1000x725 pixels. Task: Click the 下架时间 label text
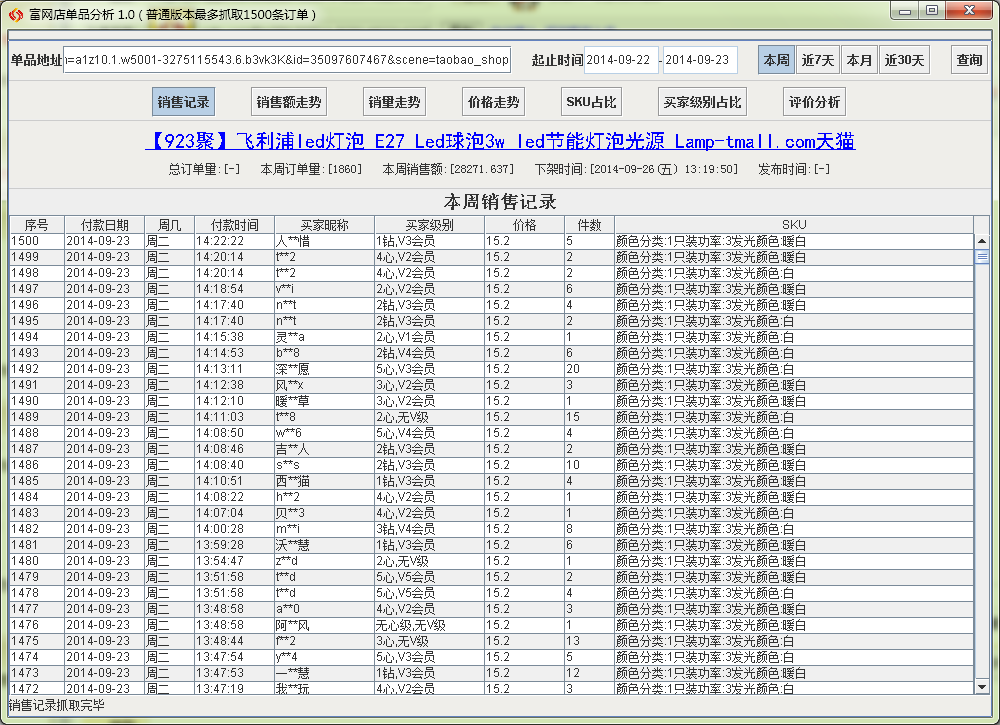pos(636,169)
